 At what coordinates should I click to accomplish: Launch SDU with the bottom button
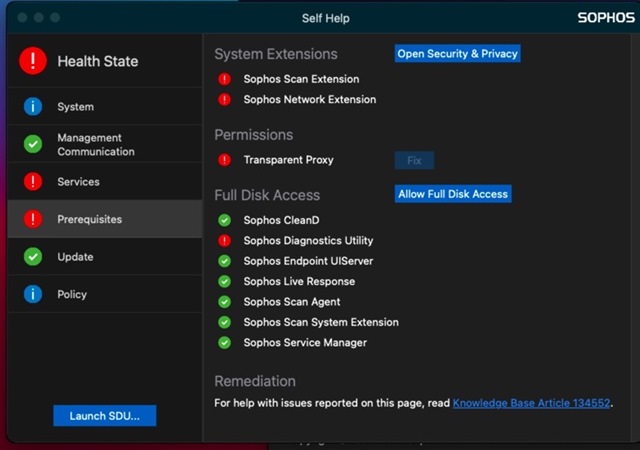point(104,416)
